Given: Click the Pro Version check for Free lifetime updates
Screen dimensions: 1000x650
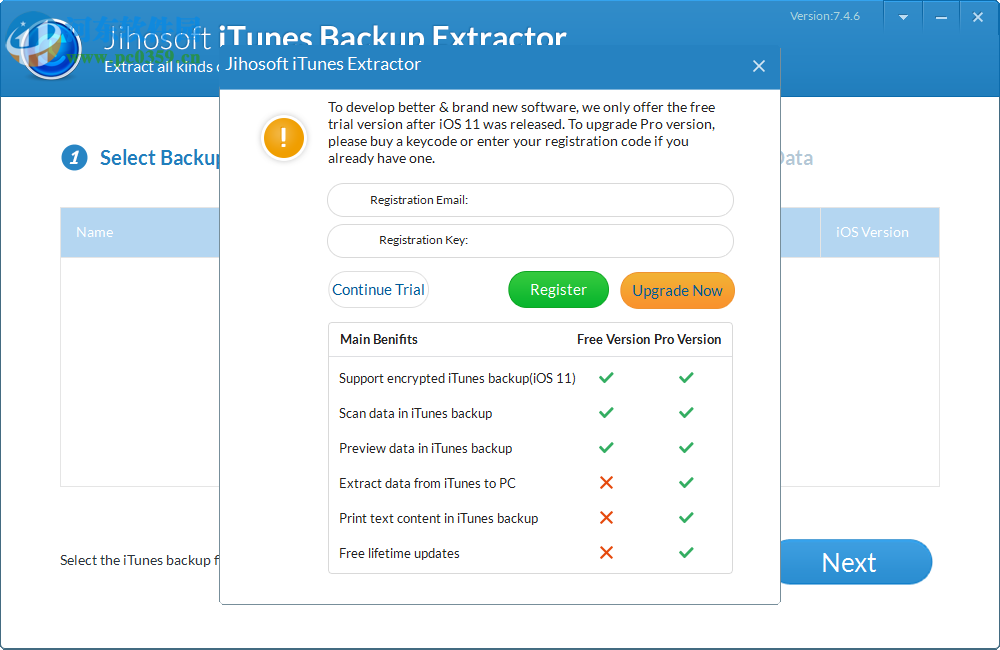Looking at the screenshot, I should tap(685, 552).
